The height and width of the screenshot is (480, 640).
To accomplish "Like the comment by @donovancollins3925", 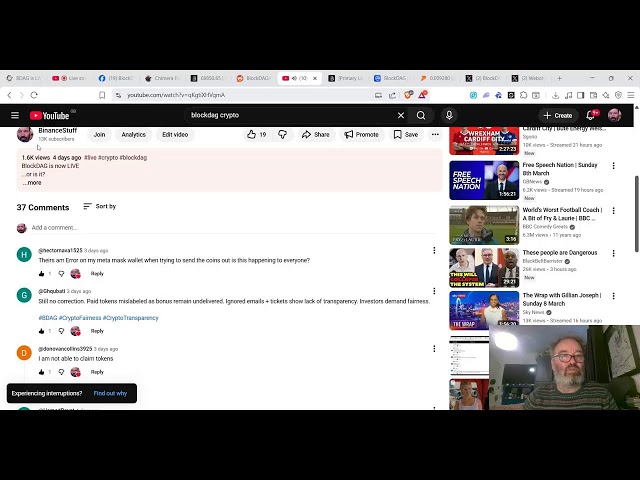I will point(41,372).
